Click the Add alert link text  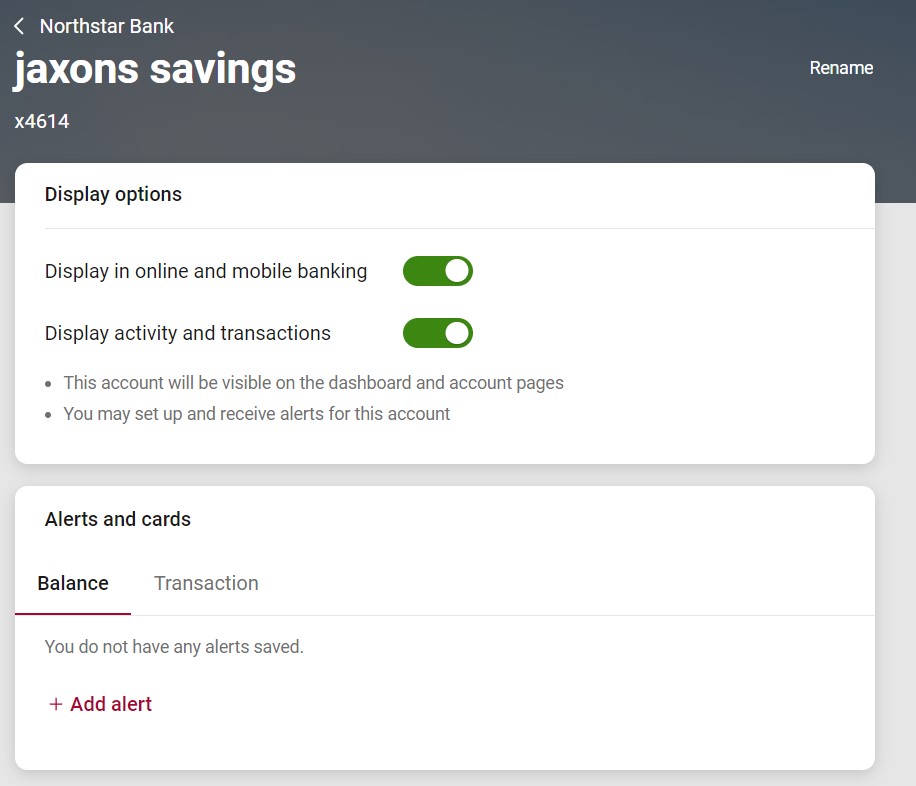pos(111,704)
